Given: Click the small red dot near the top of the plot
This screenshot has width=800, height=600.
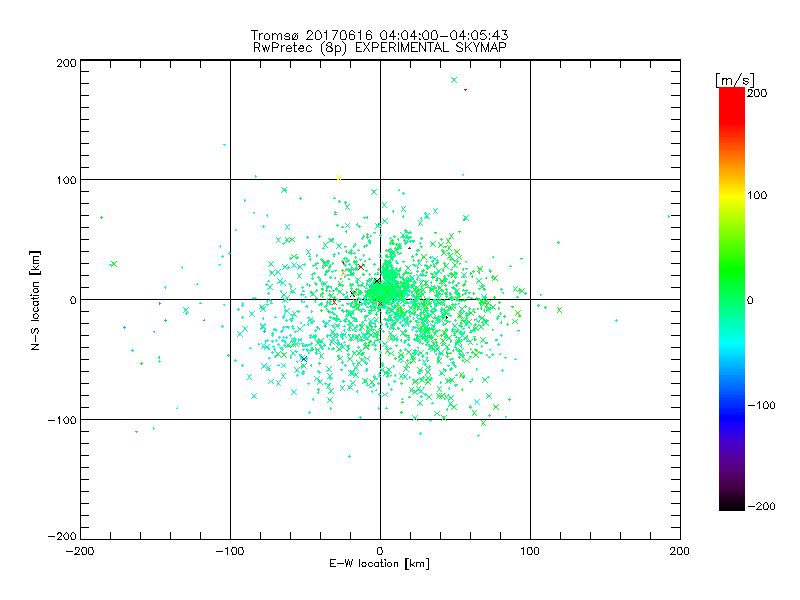Looking at the screenshot, I should click(465, 90).
